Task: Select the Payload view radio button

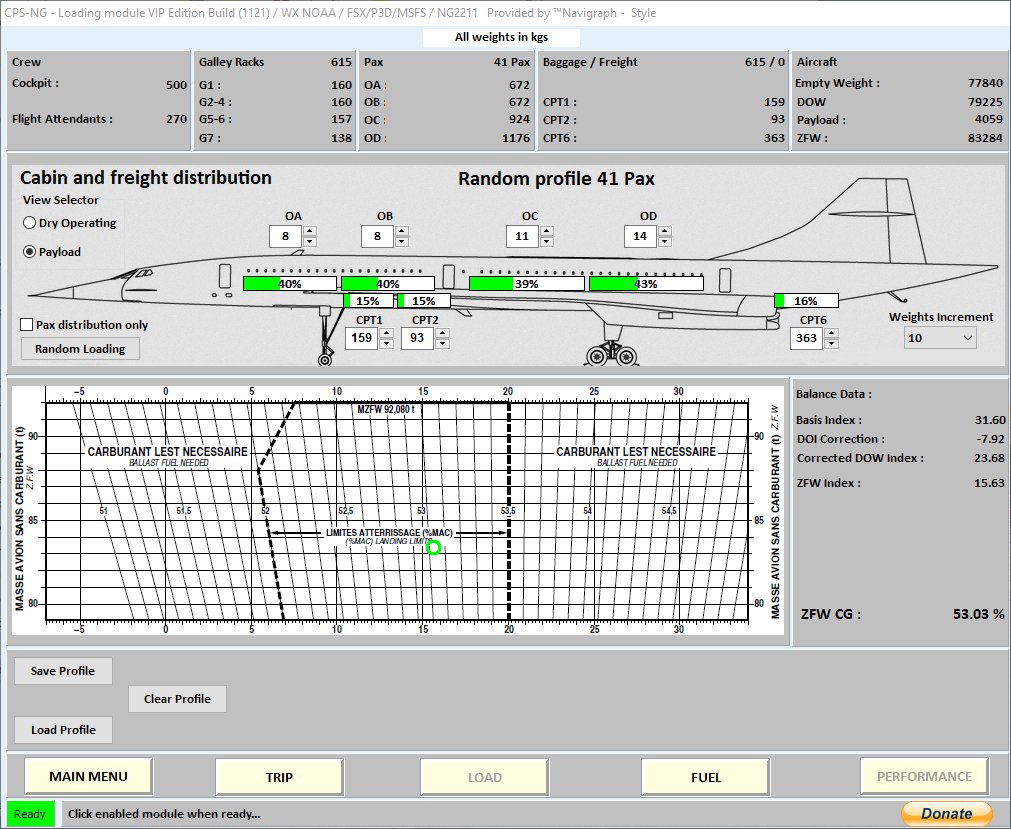Action: (30, 252)
